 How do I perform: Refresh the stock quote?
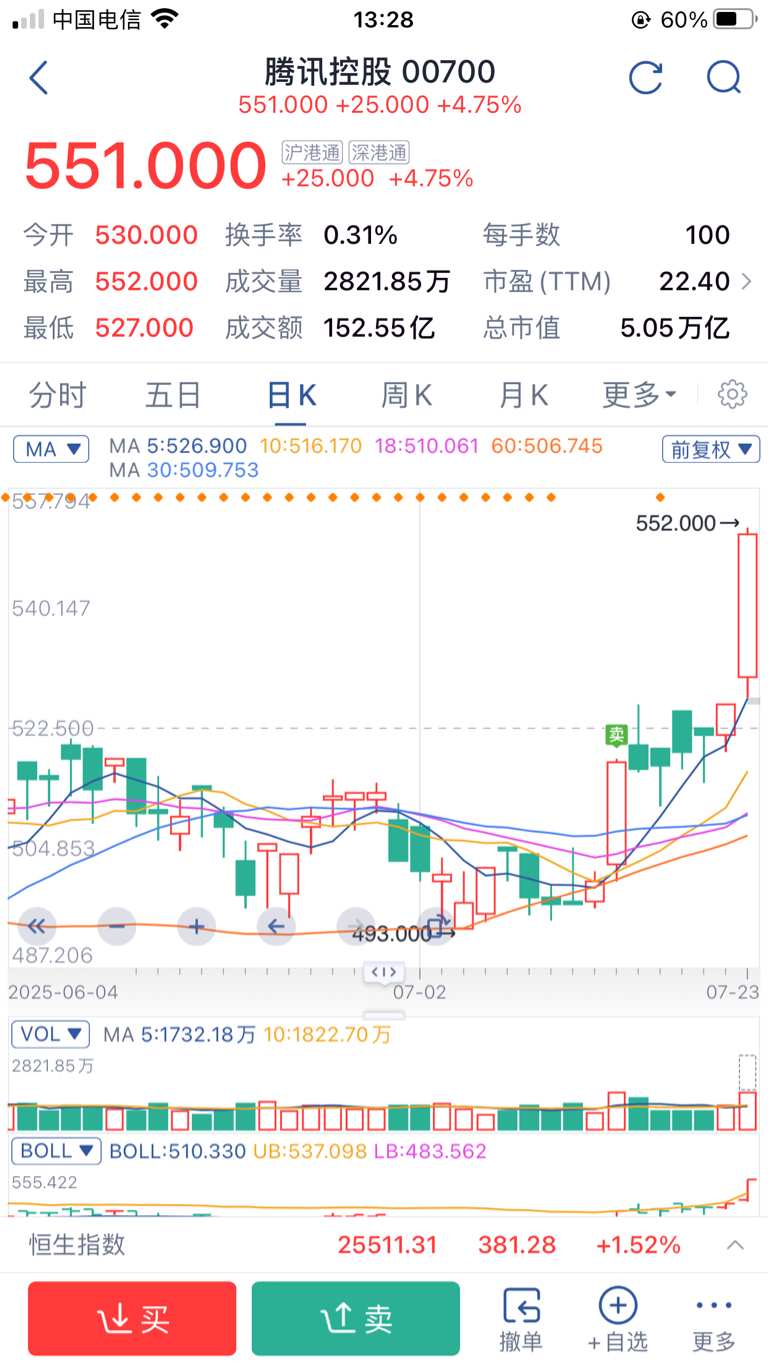pos(646,77)
